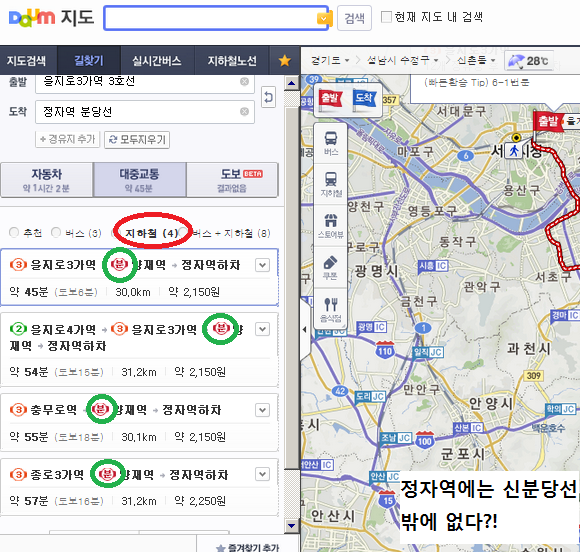
Task: Click the 즐겨찾기 추가 link
Action: [x=248, y=547]
